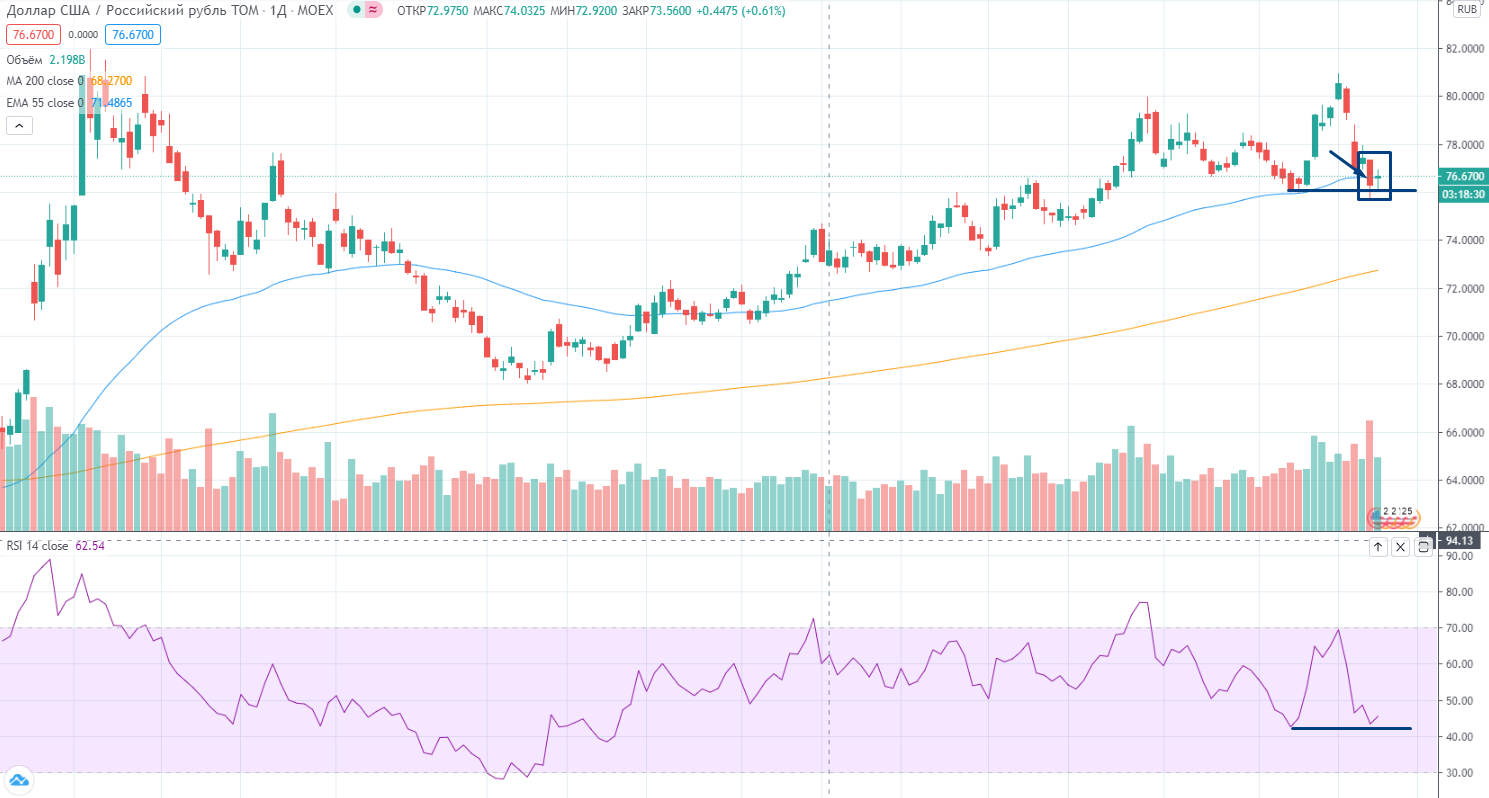1489x798 pixels.
Task: Close the RSI pane with the X icon
Action: [1400, 546]
